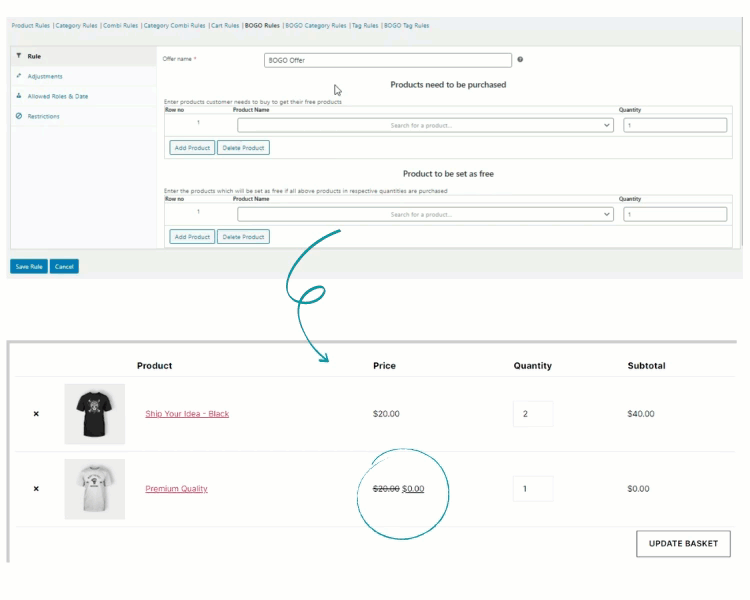Open Ship Your Idea - Black link
This screenshot has width=750, height=600.
tap(187, 414)
